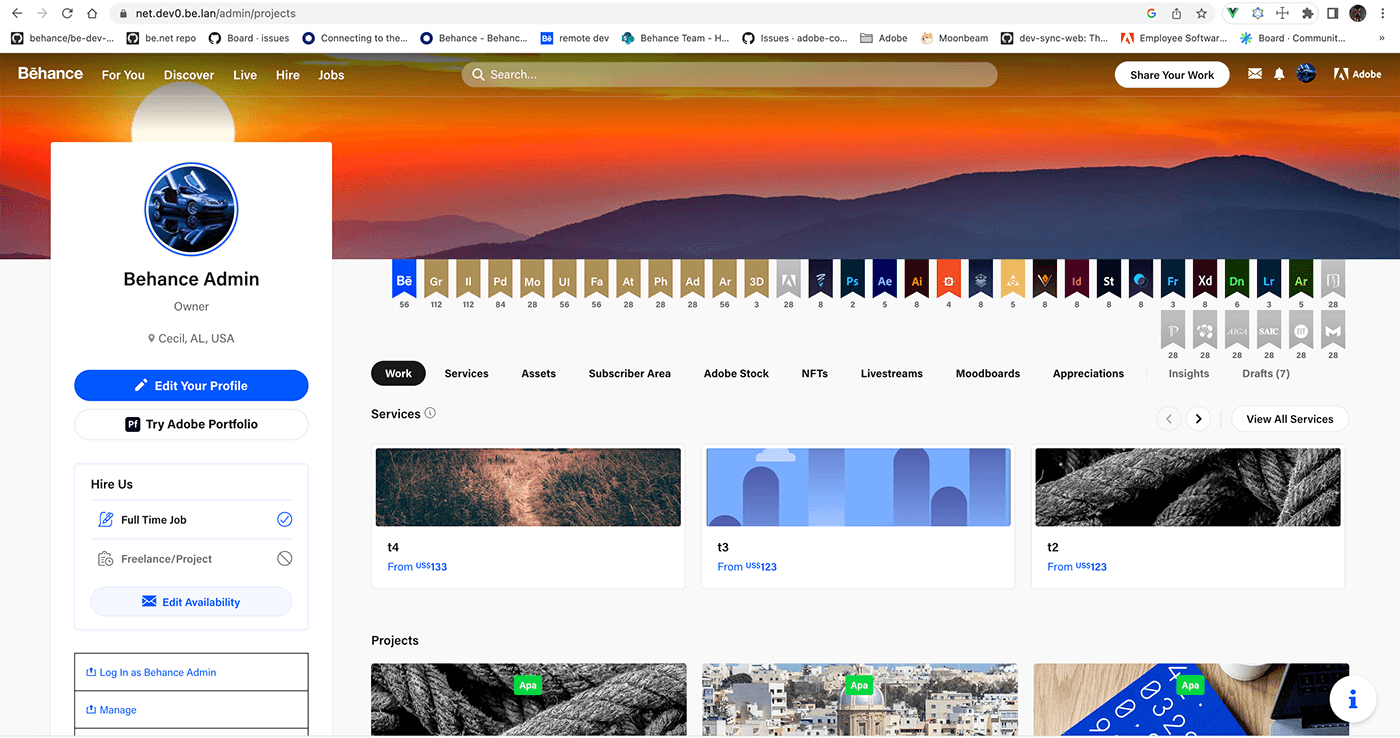Click the Edit Your Profile button
1400x738 pixels.
191,386
